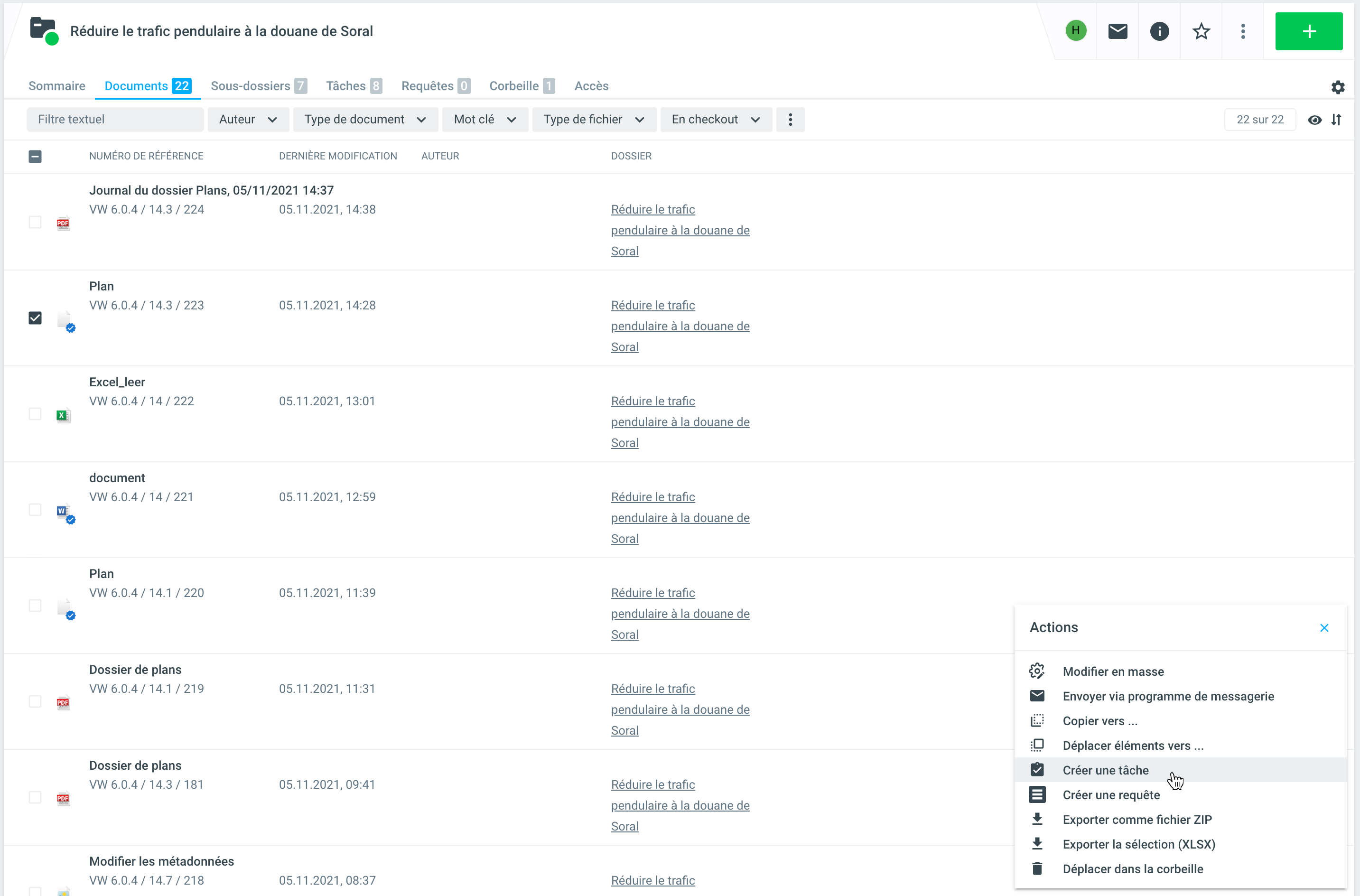Viewport: 1360px width, 896px height.
Task: Select the Excel_leer document checkbox
Action: 35,414
